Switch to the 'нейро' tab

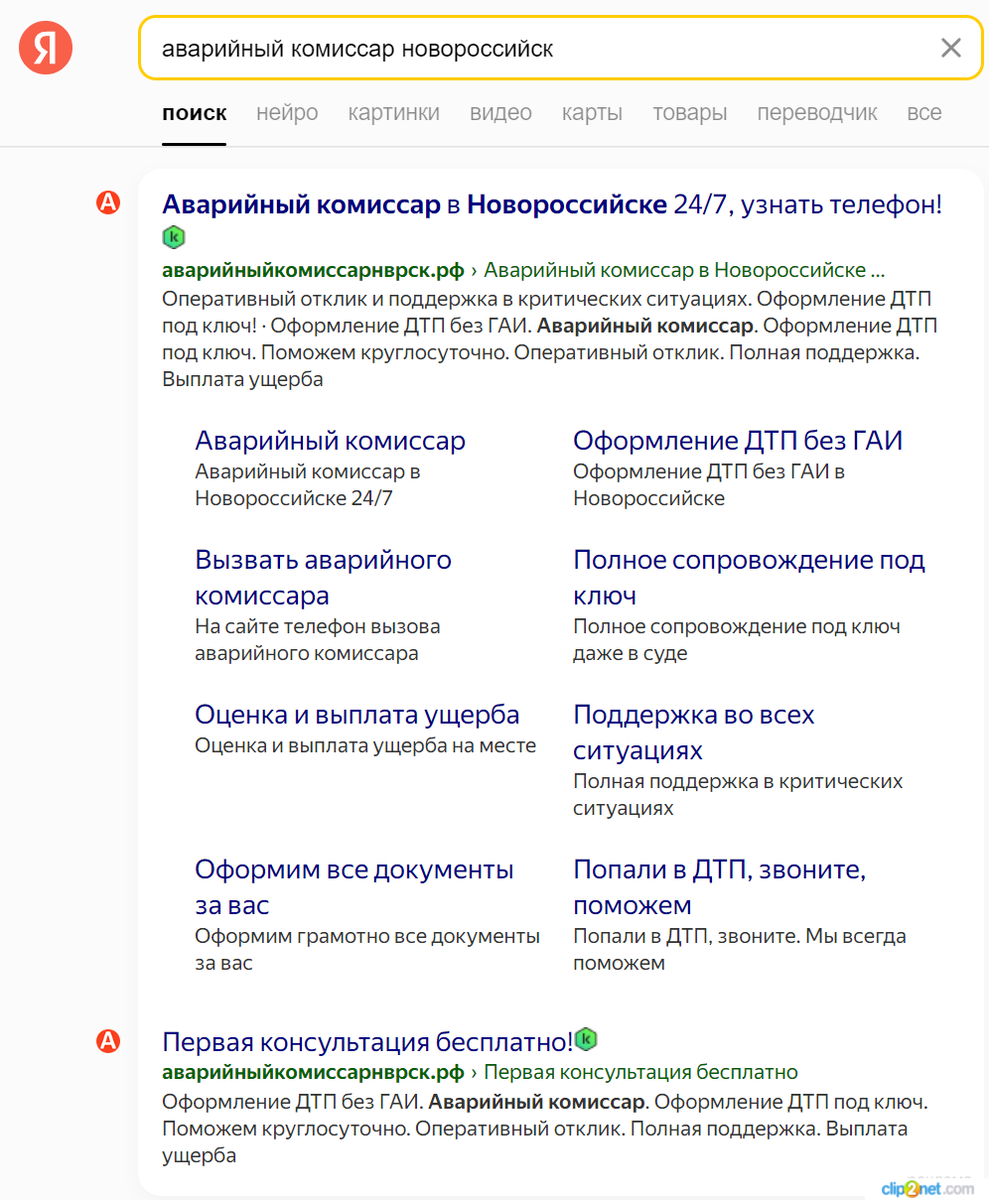point(287,113)
